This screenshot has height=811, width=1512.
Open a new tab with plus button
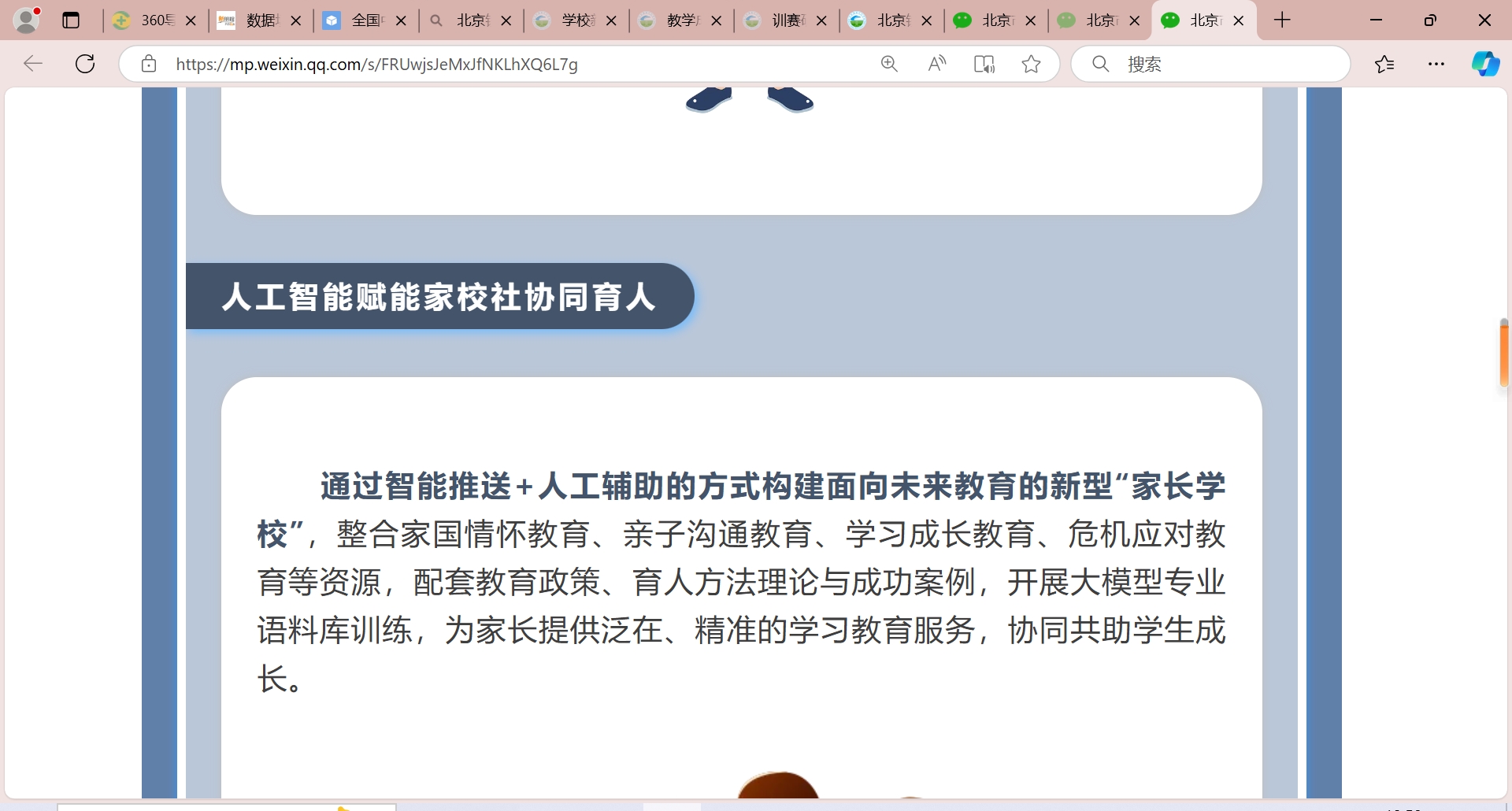coord(1282,20)
